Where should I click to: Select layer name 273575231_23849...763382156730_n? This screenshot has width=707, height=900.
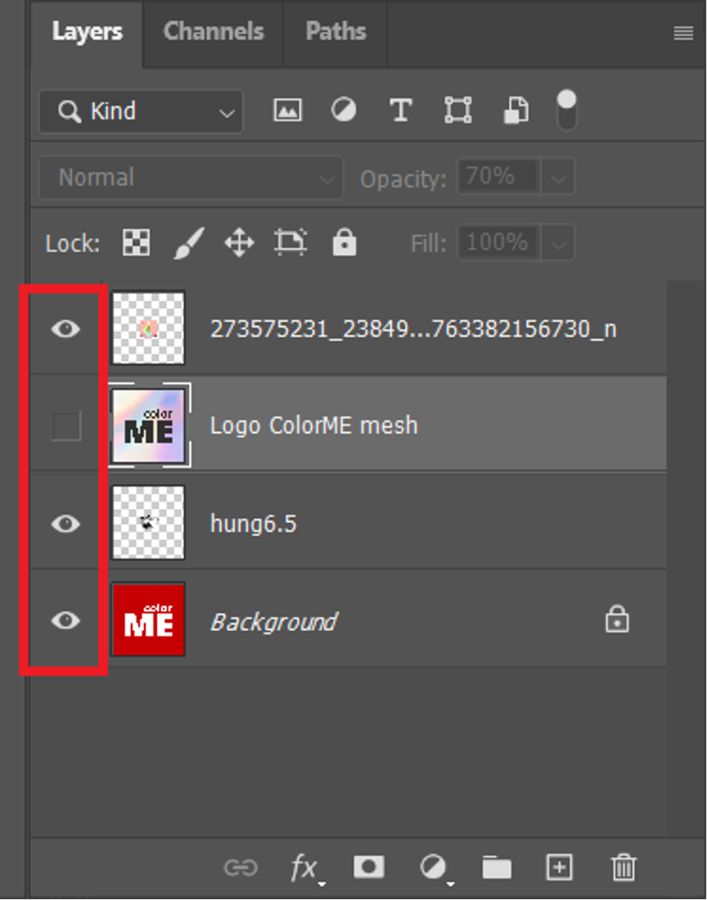point(413,329)
